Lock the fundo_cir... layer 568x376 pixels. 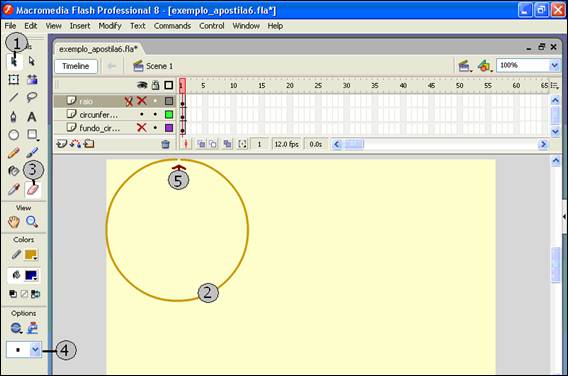(155, 128)
